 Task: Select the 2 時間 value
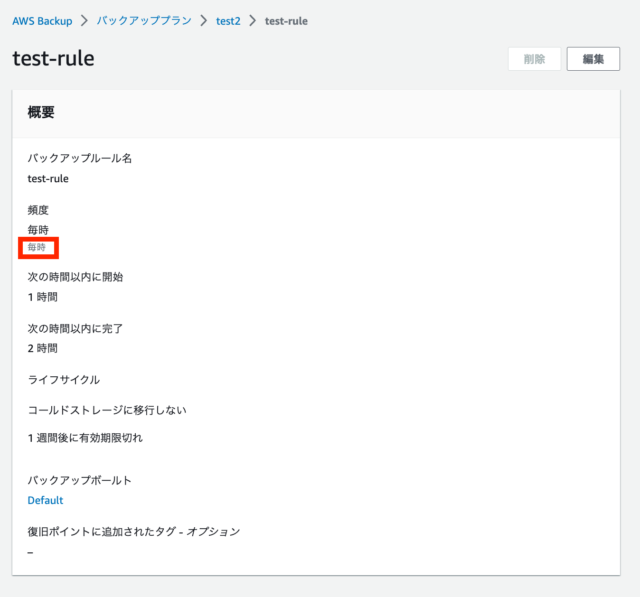click(42, 348)
